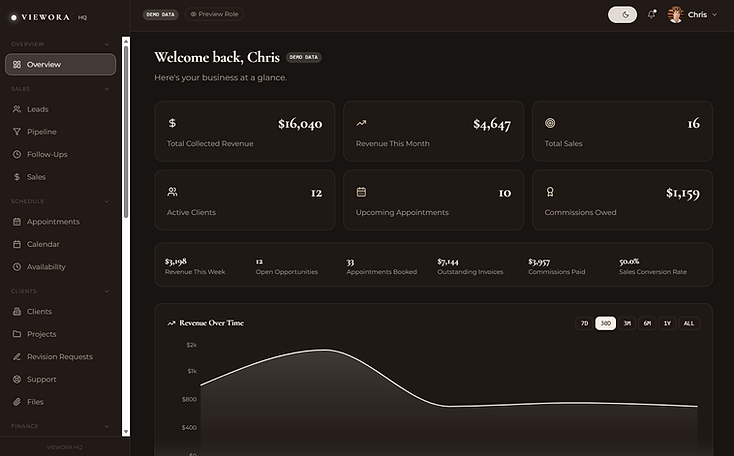Click the Clients icon in sidebar
This screenshot has height=456, width=734.
pos(17,311)
